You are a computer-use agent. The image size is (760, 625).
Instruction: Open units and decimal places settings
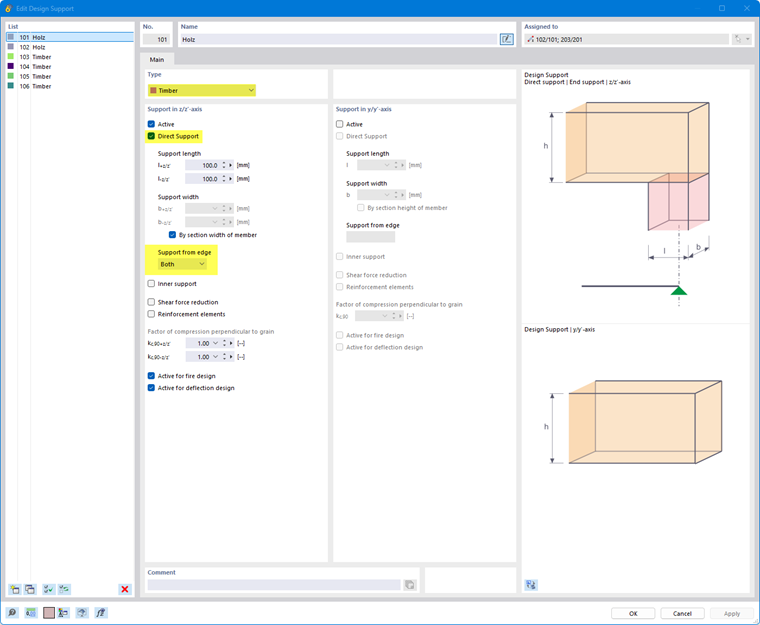point(31,613)
